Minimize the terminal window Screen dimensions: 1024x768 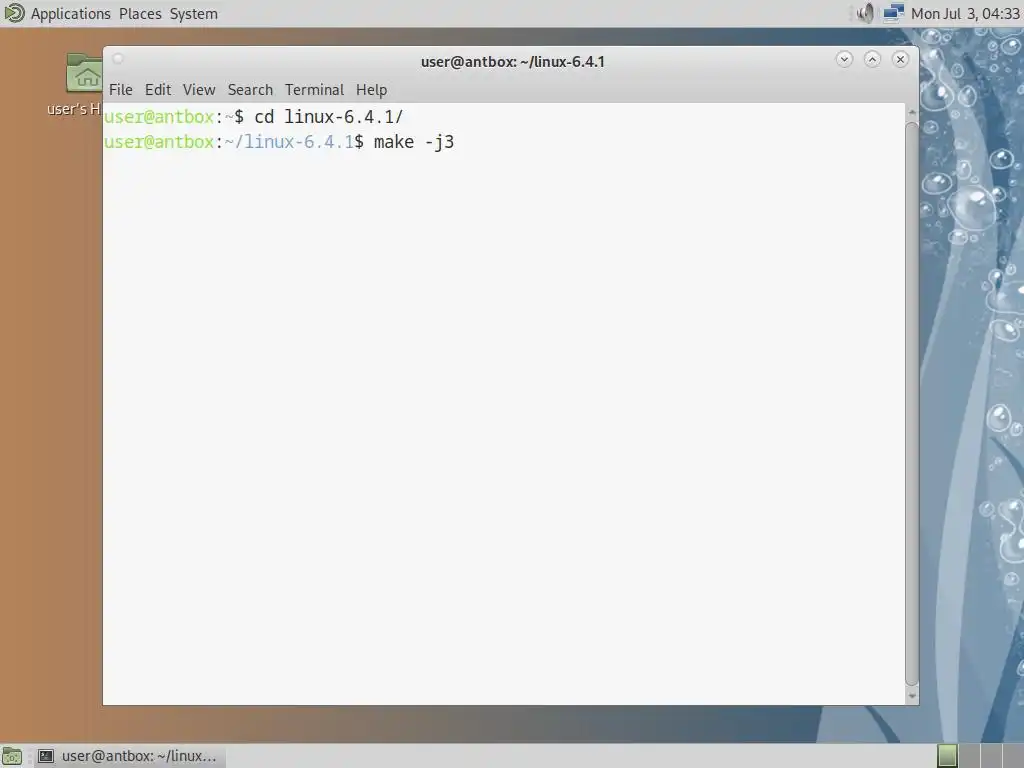(844, 59)
